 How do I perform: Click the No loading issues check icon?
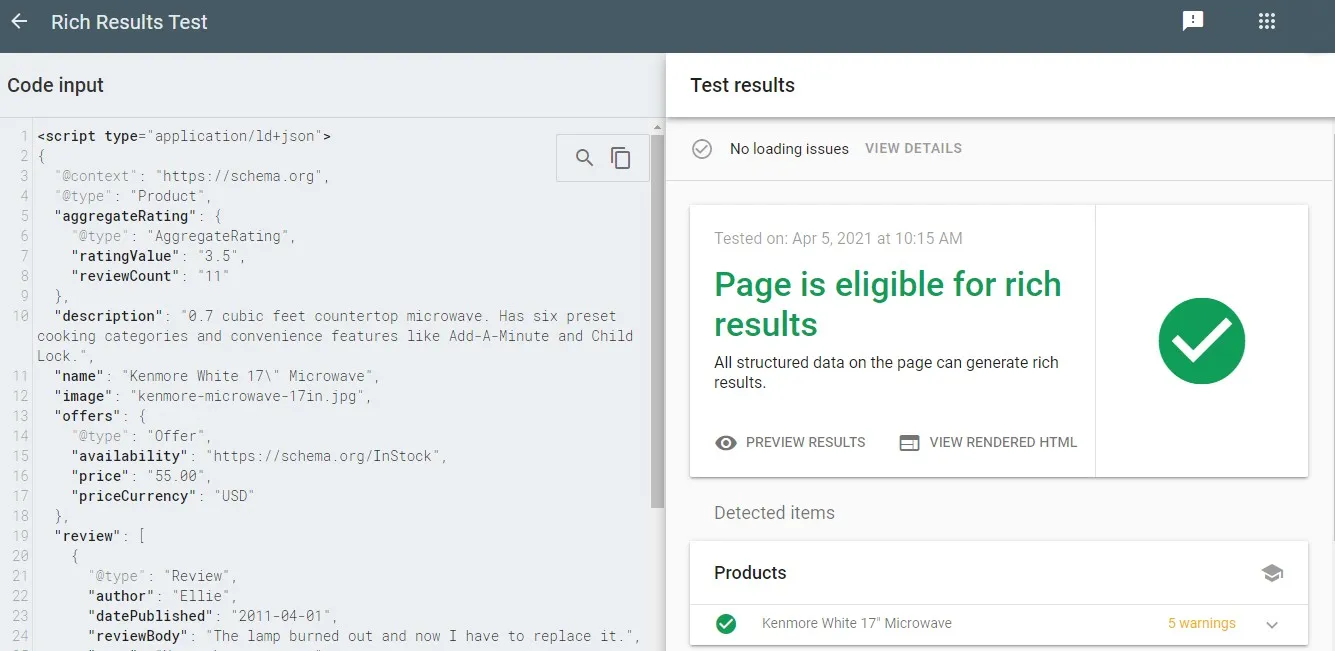(702, 149)
